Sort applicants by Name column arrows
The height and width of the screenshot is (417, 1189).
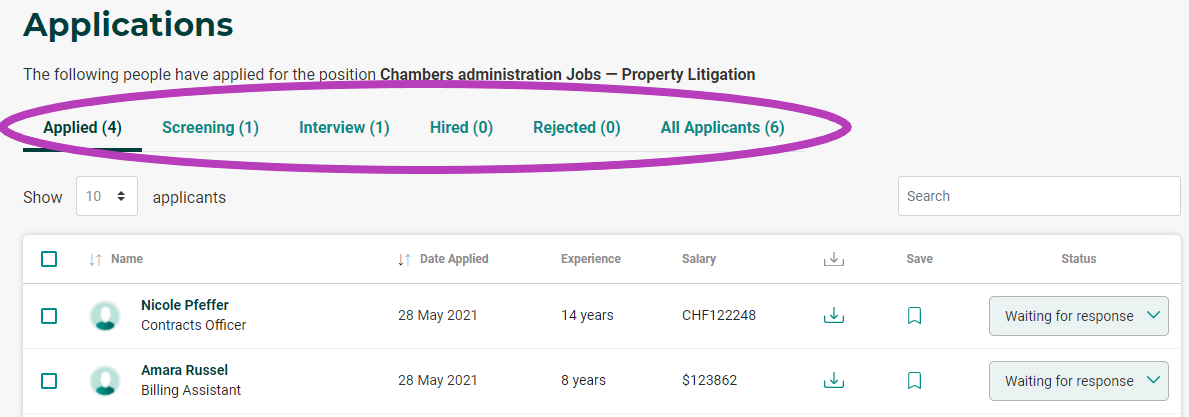(x=95, y=259)
